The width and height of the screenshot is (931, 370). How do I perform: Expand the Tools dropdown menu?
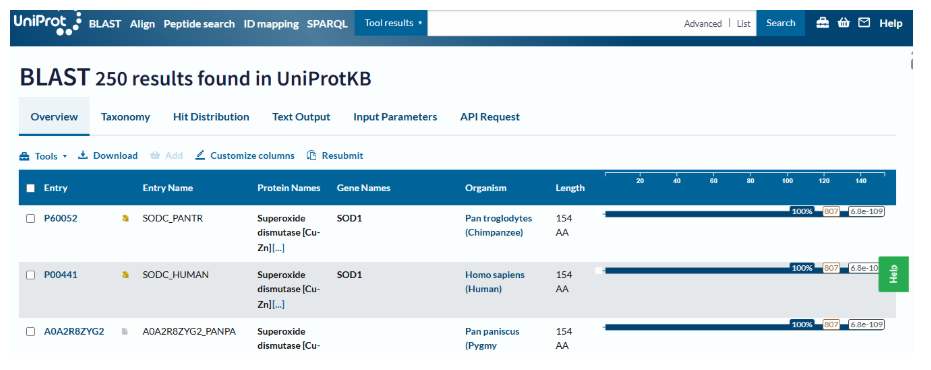43,156
